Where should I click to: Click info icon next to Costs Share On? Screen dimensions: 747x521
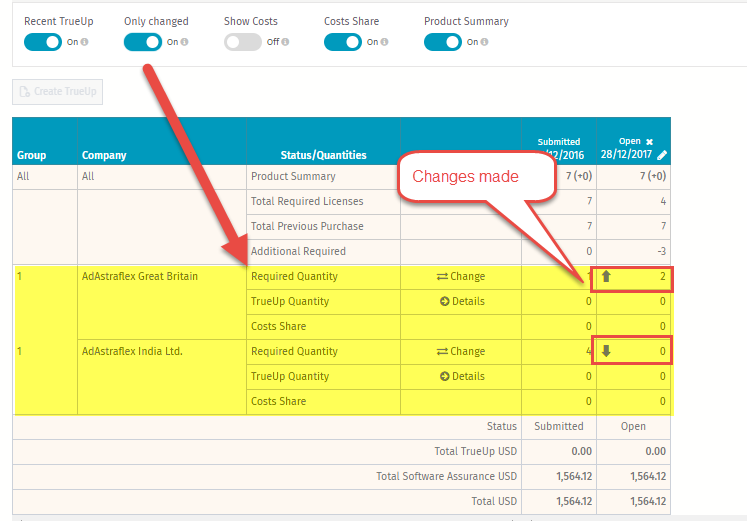tap(384, 42)
